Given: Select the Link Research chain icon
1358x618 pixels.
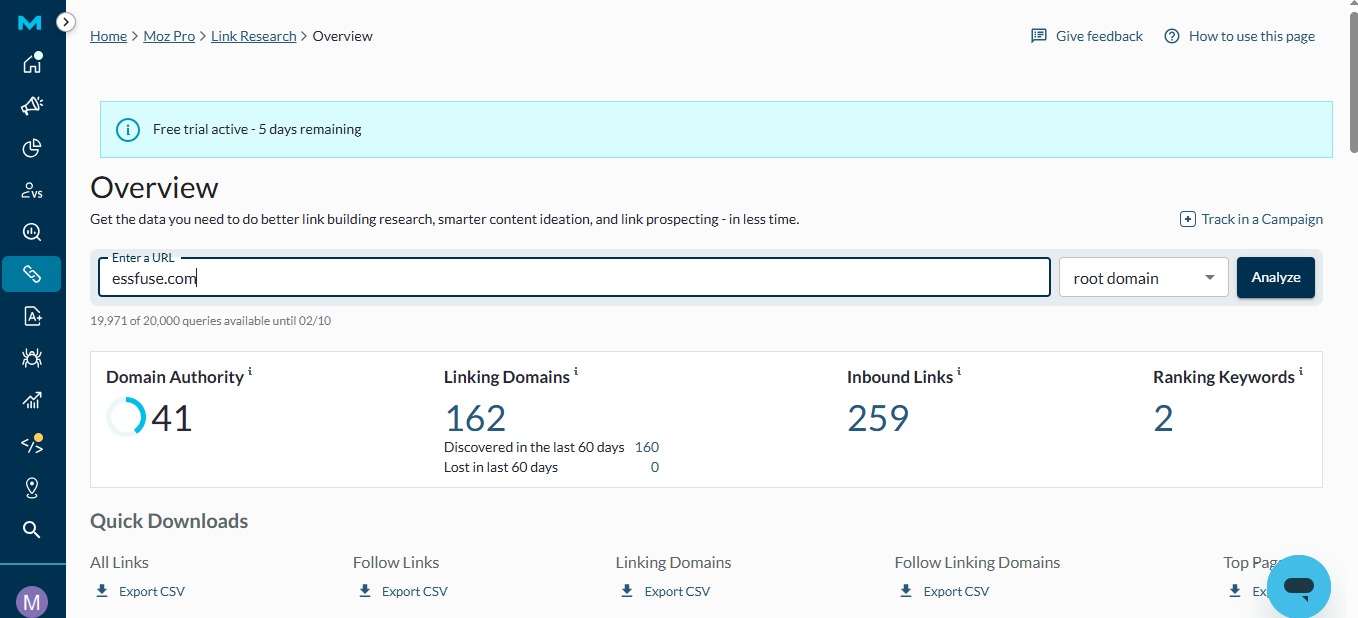Looking at the screenshot, I should click(32, 274).
